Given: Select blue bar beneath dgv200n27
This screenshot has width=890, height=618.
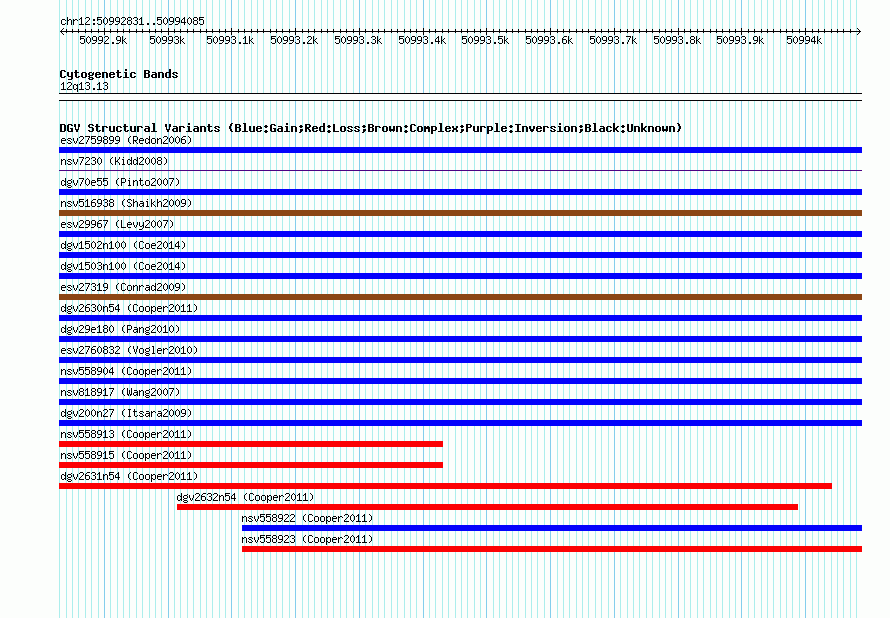Looking at the screenshot, I should 460,423.
